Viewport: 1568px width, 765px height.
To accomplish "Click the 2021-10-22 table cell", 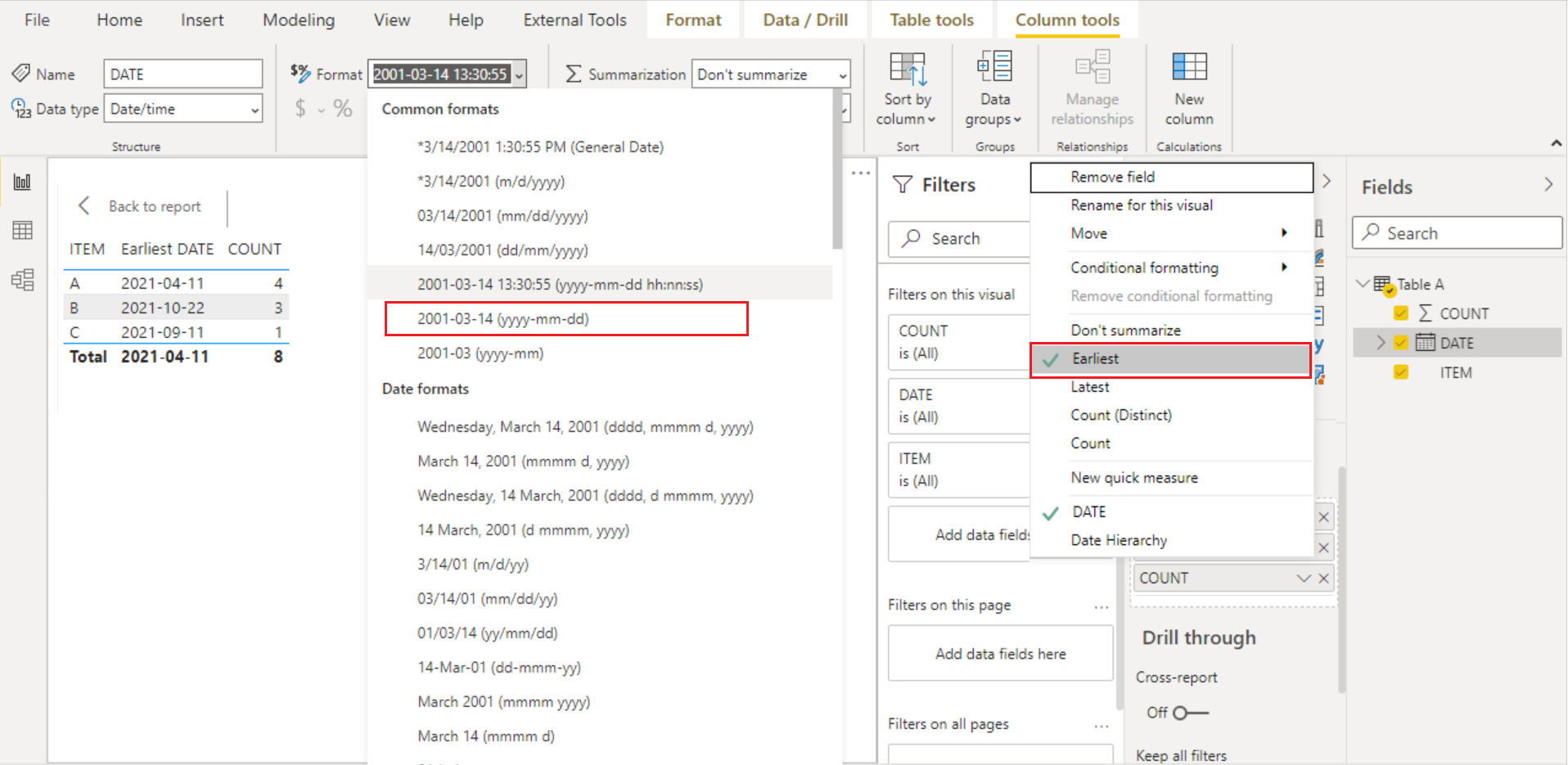I will pos(163,308).
